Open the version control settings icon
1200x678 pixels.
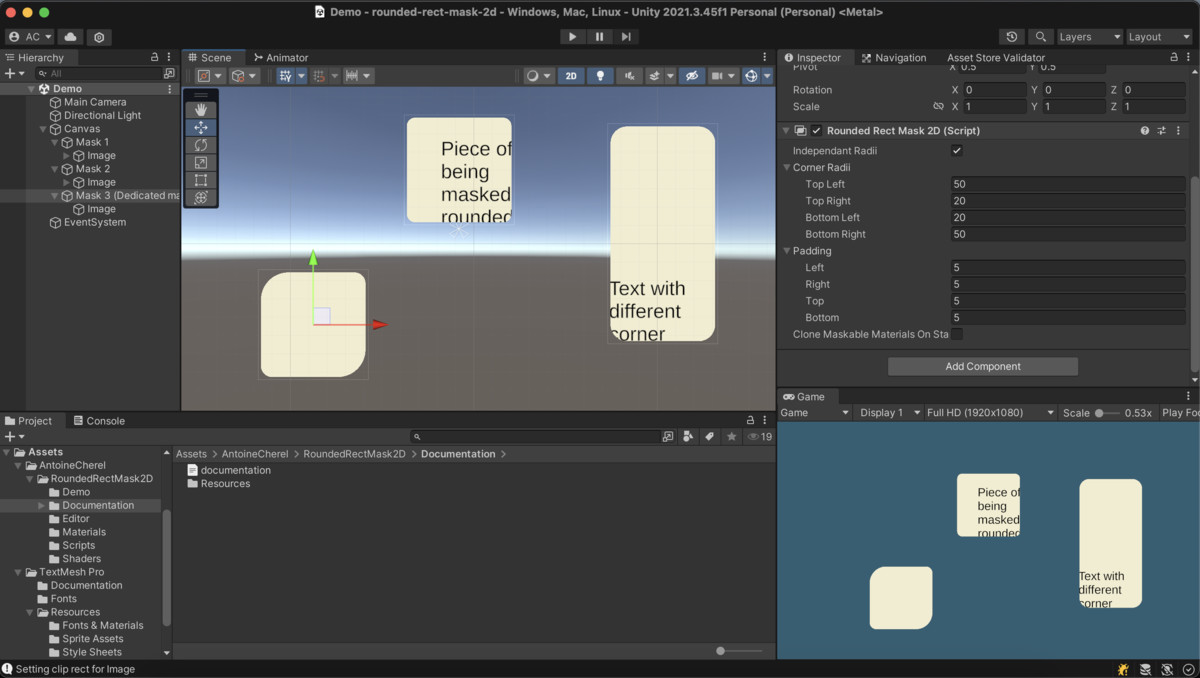(99, 37)
